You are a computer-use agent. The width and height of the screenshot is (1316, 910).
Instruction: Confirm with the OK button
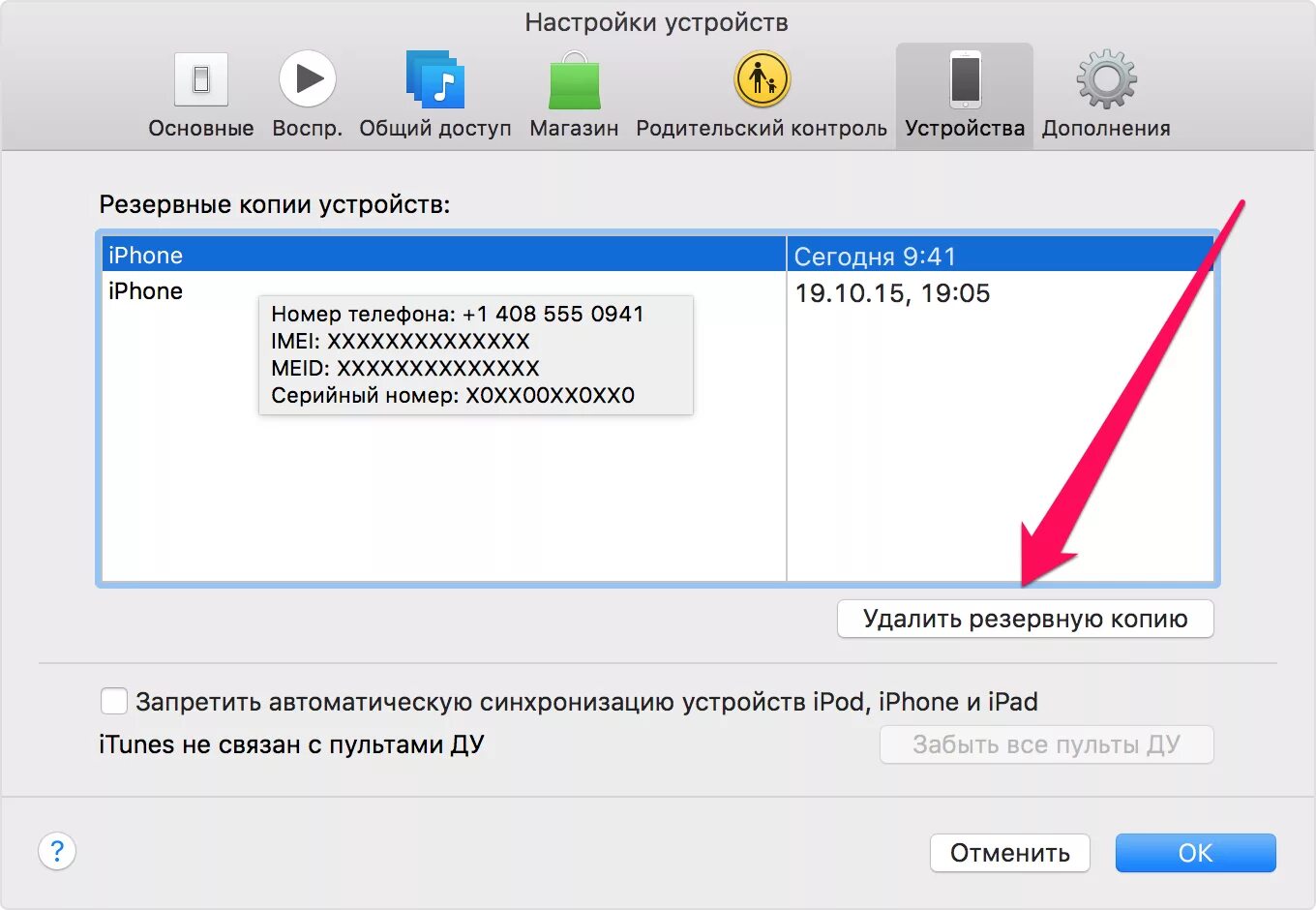pos(1196,853)
